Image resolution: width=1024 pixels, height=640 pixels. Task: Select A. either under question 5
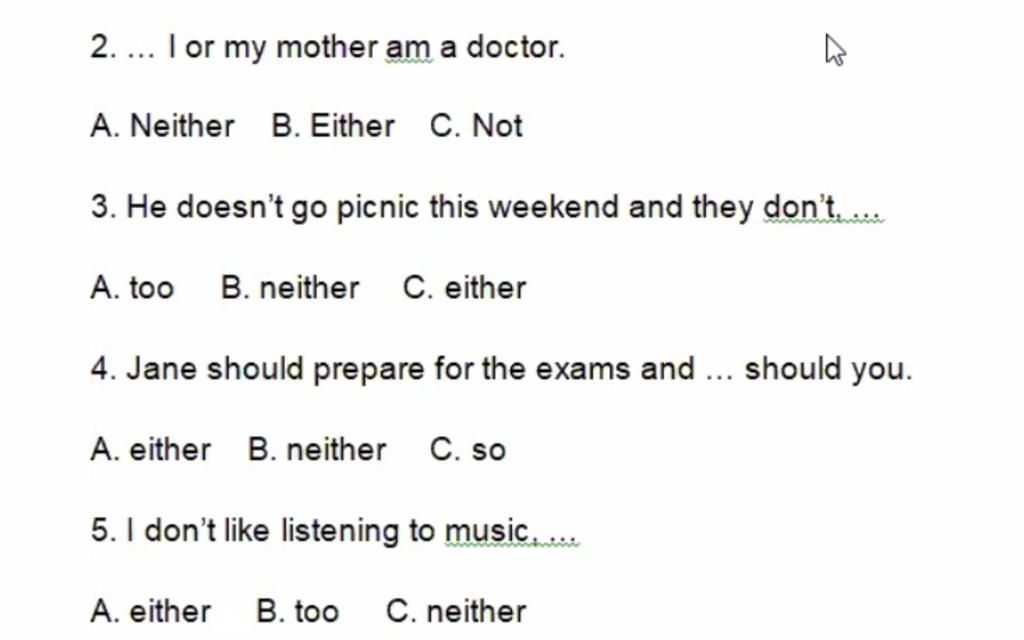(151, 612)
